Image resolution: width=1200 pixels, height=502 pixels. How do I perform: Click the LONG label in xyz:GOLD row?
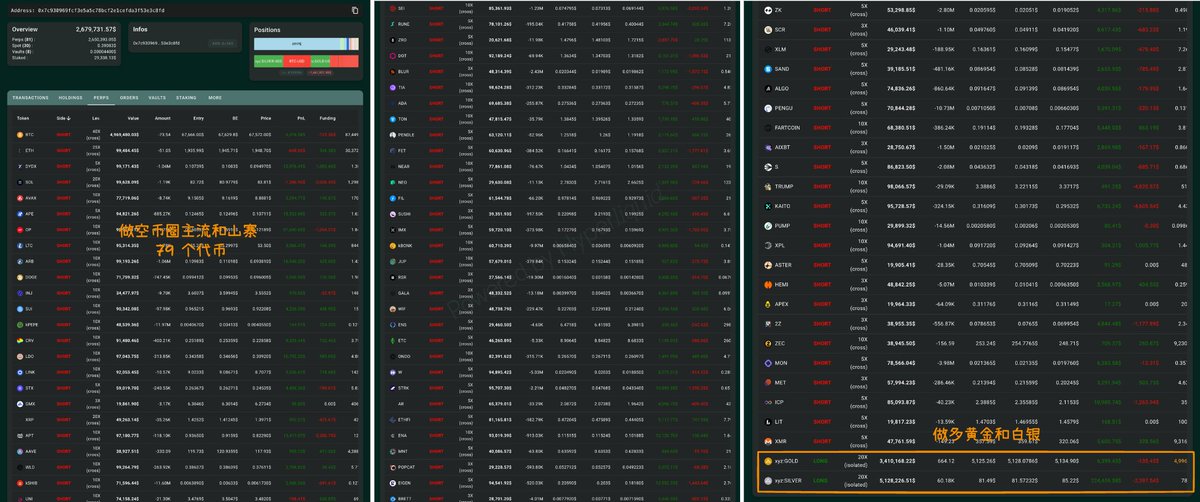click(822, 461)
